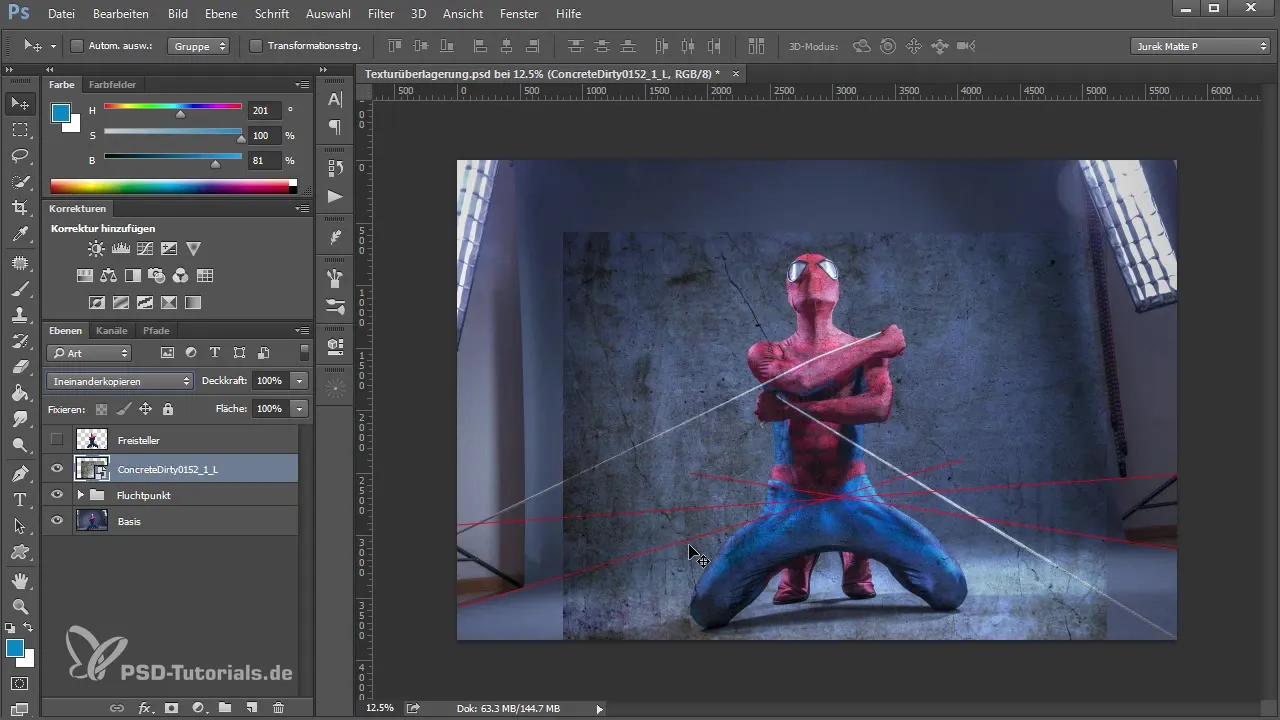The width and height of the screenshot is (1280, 720).
Task: Select the Eraser tool
Action: [20, 367]
